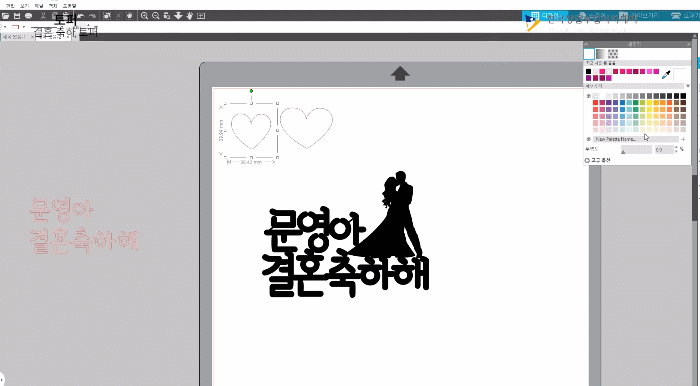Screen dimensions: 700x386
Task: Zoom in with the magnifier plus icon
Action: click(x=144, y=16)
